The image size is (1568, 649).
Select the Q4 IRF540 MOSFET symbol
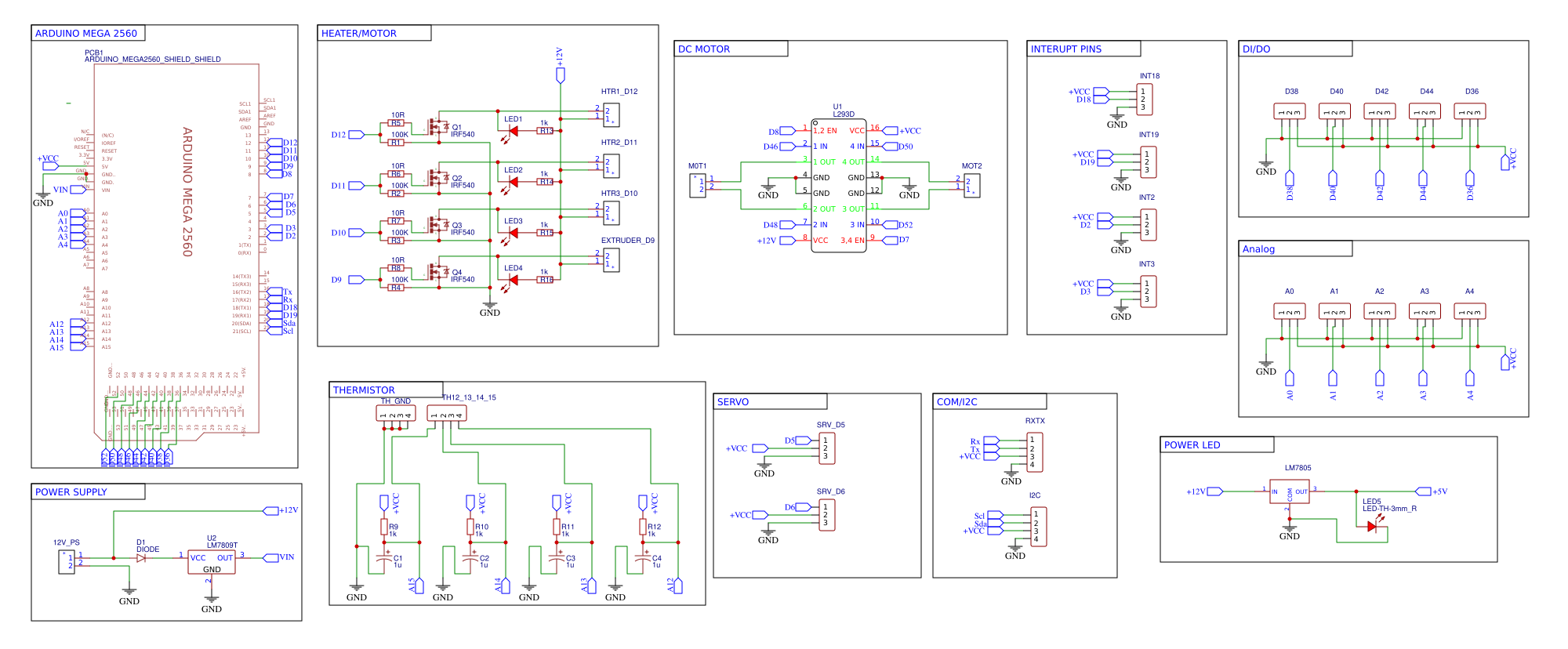[x=437, y=271]
